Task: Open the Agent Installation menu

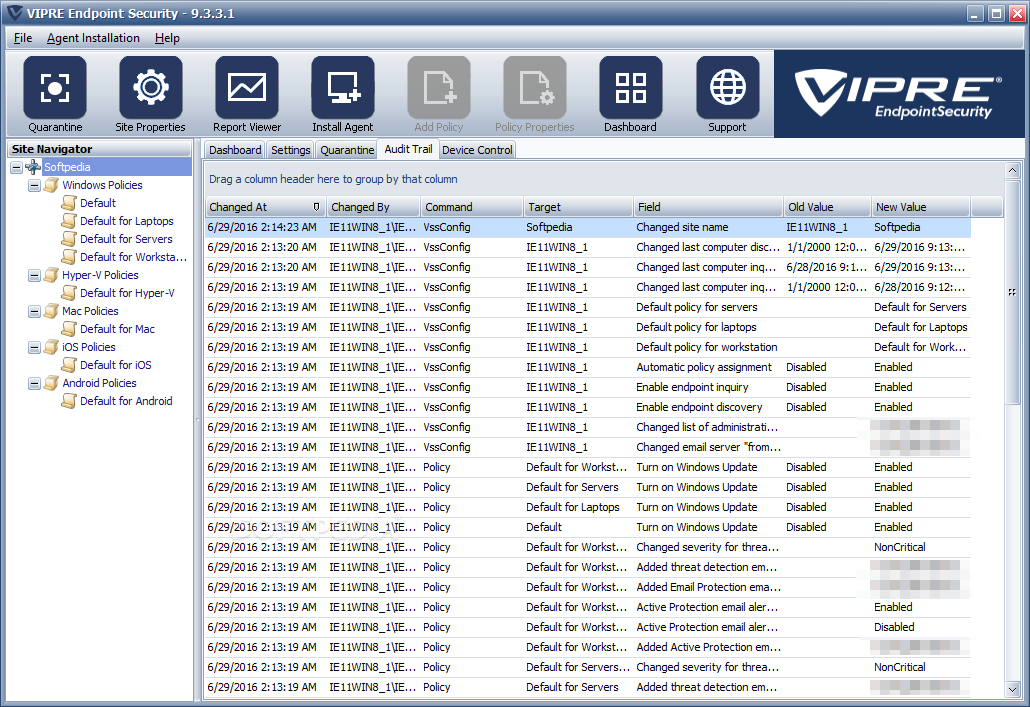Action: tap(93, 38)
